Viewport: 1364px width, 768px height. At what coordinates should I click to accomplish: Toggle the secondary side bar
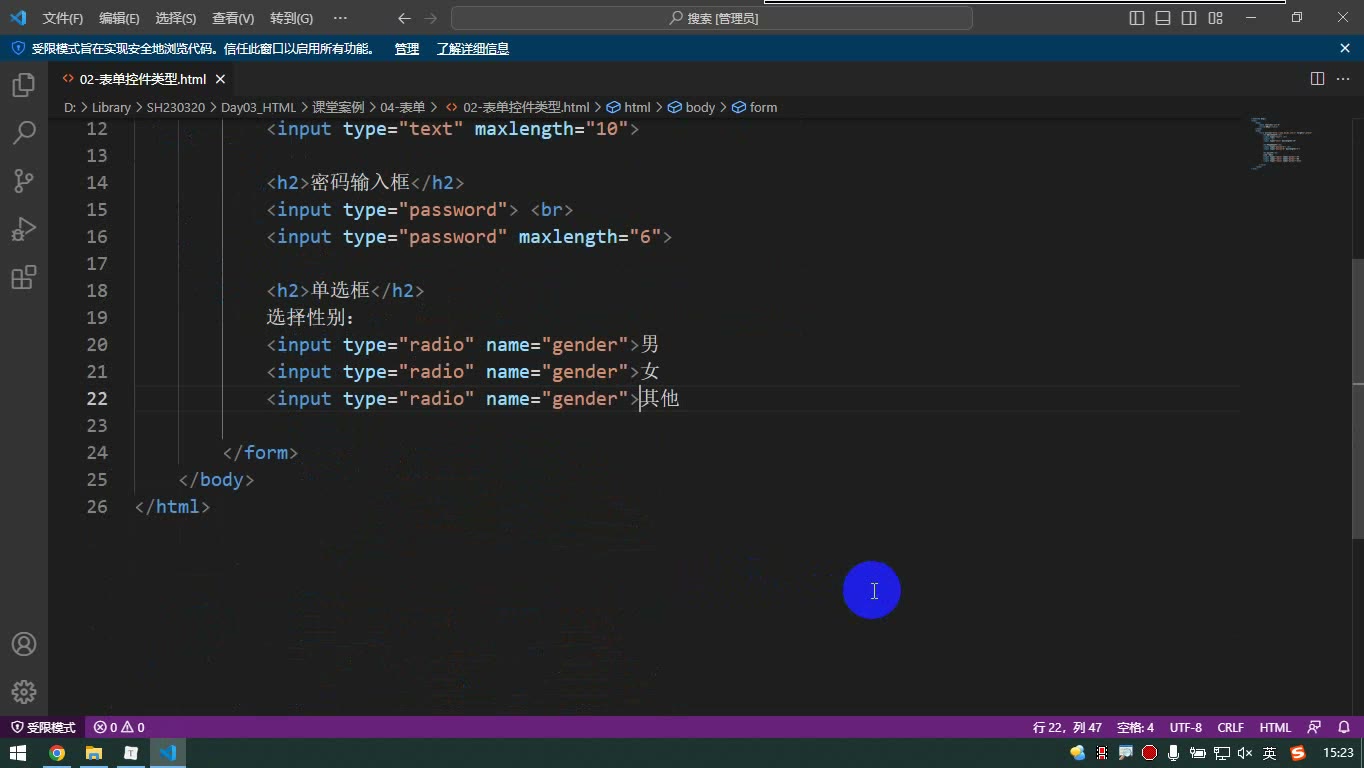click(x=1189, y=18)
